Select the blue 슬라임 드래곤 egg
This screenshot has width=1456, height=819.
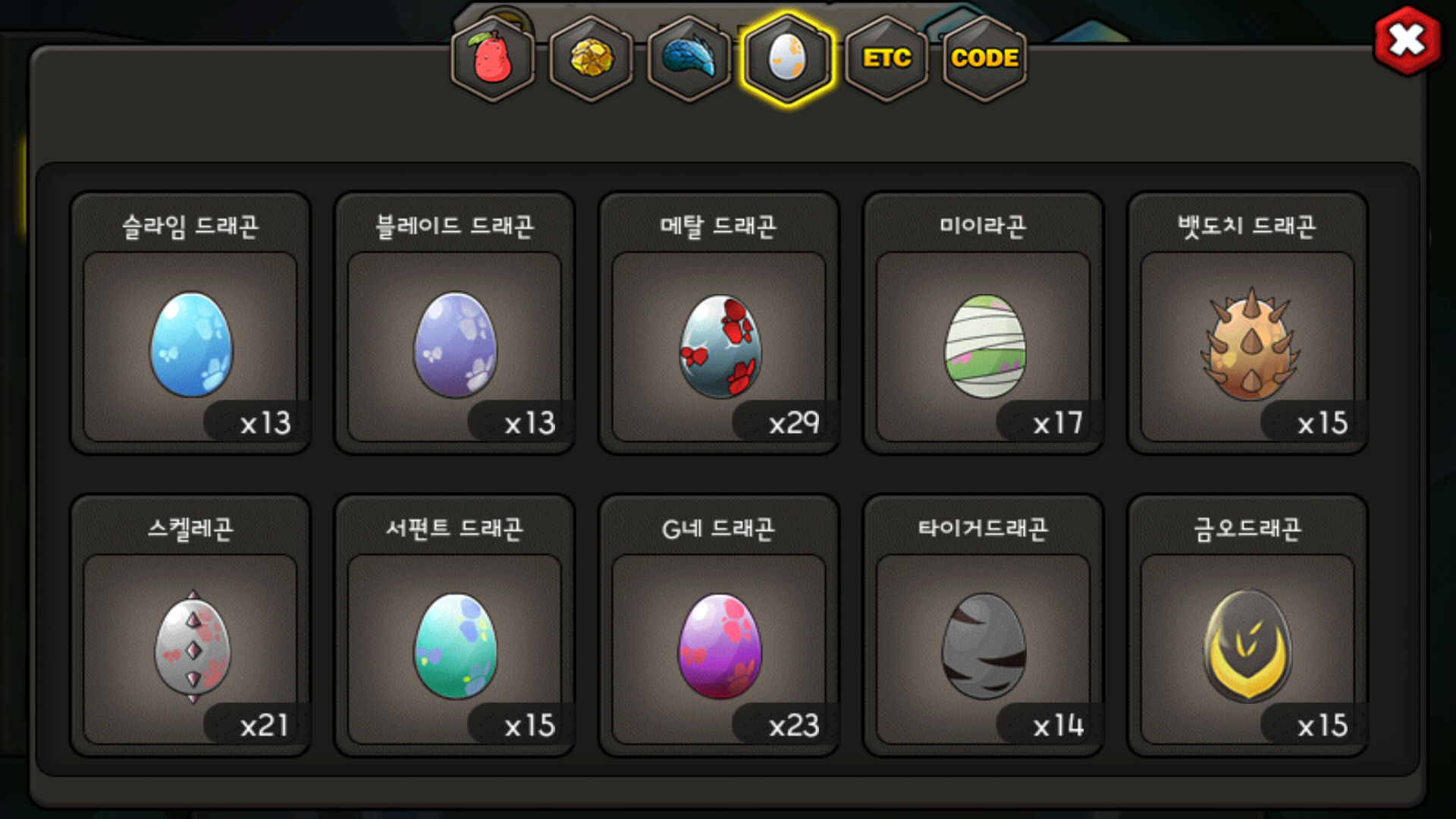pyautogui.click(x=190, y=345)
